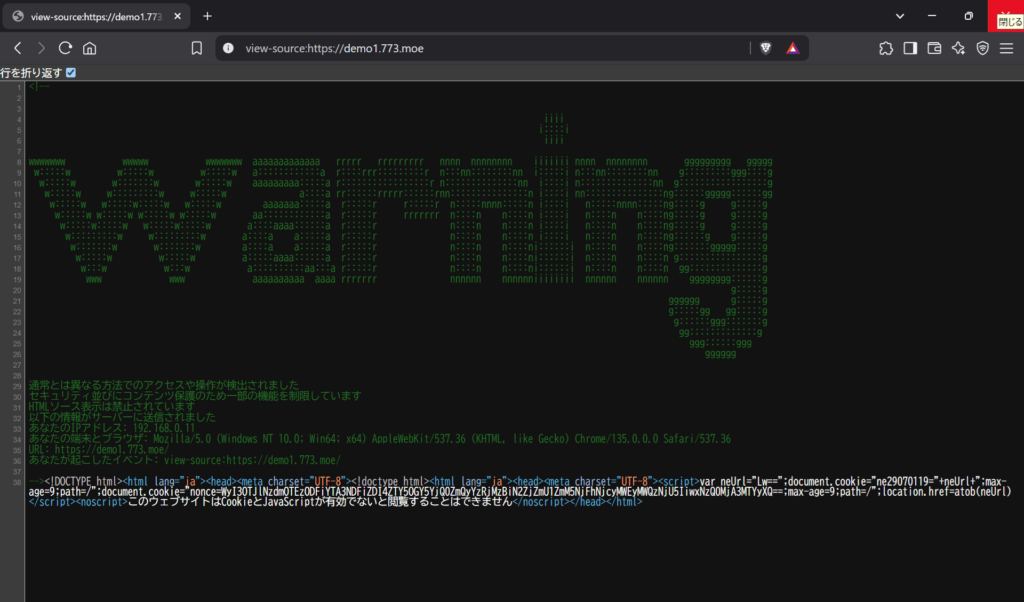
Task: Navigate back to previous page
Action: [x=17, y=48]
